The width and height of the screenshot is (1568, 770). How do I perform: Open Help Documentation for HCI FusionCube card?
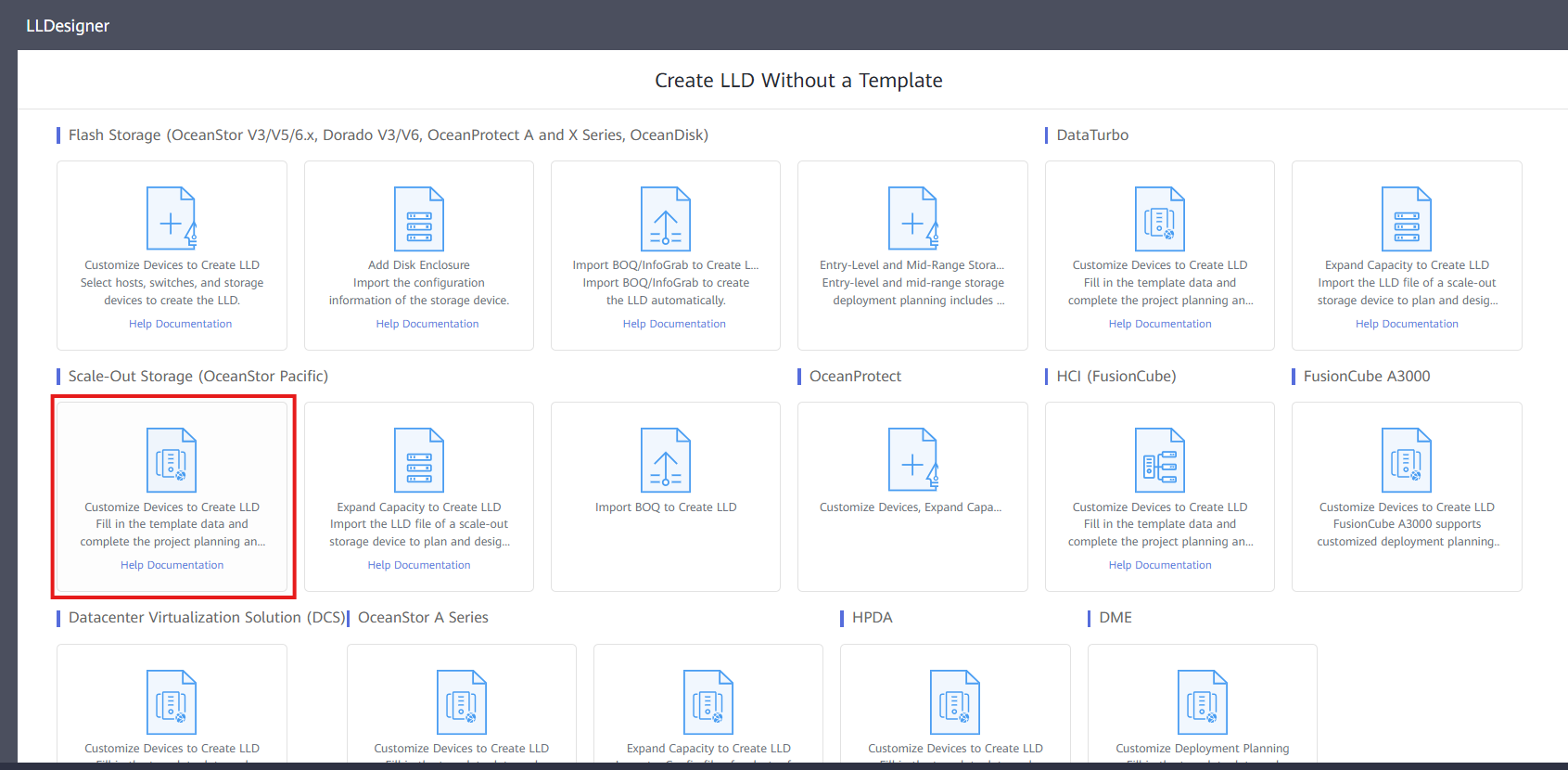coord(1160,565)
